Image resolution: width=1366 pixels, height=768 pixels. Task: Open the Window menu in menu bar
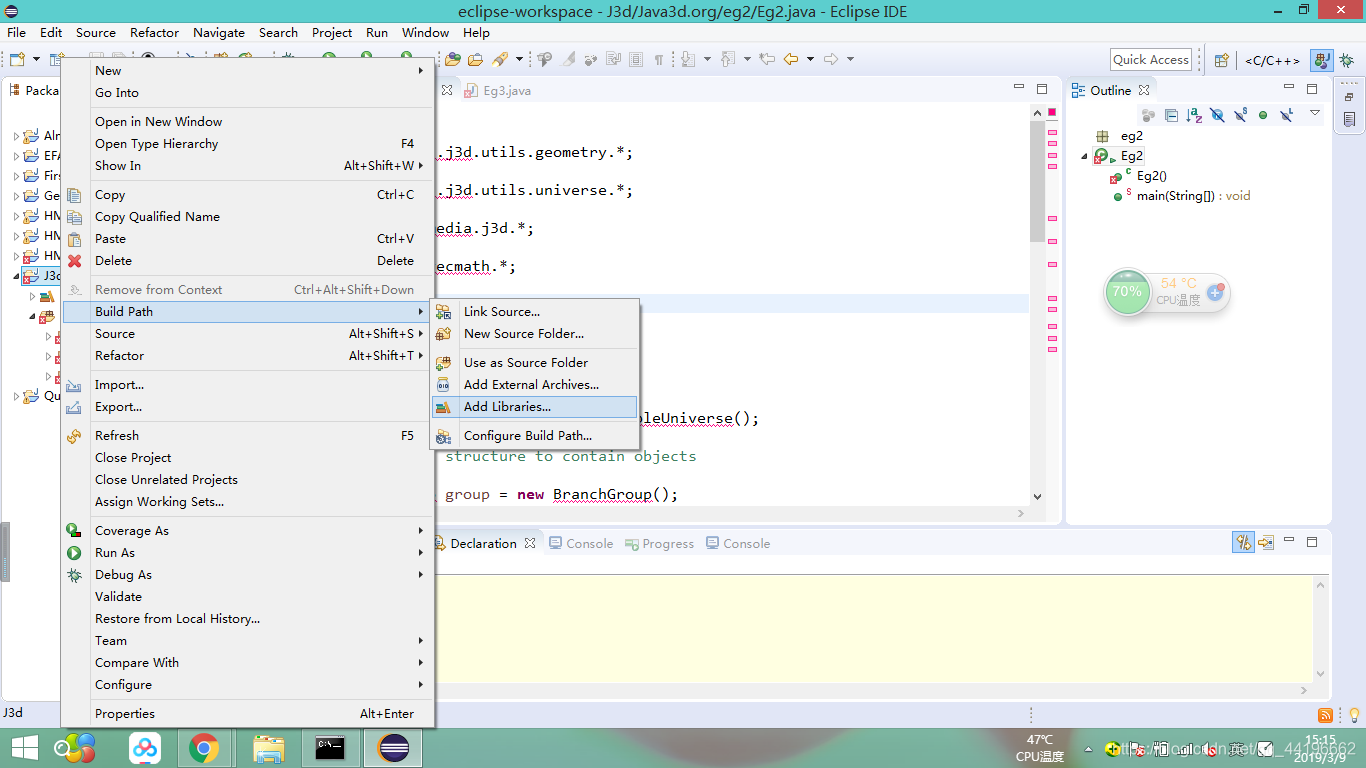(x=425, y=33)
